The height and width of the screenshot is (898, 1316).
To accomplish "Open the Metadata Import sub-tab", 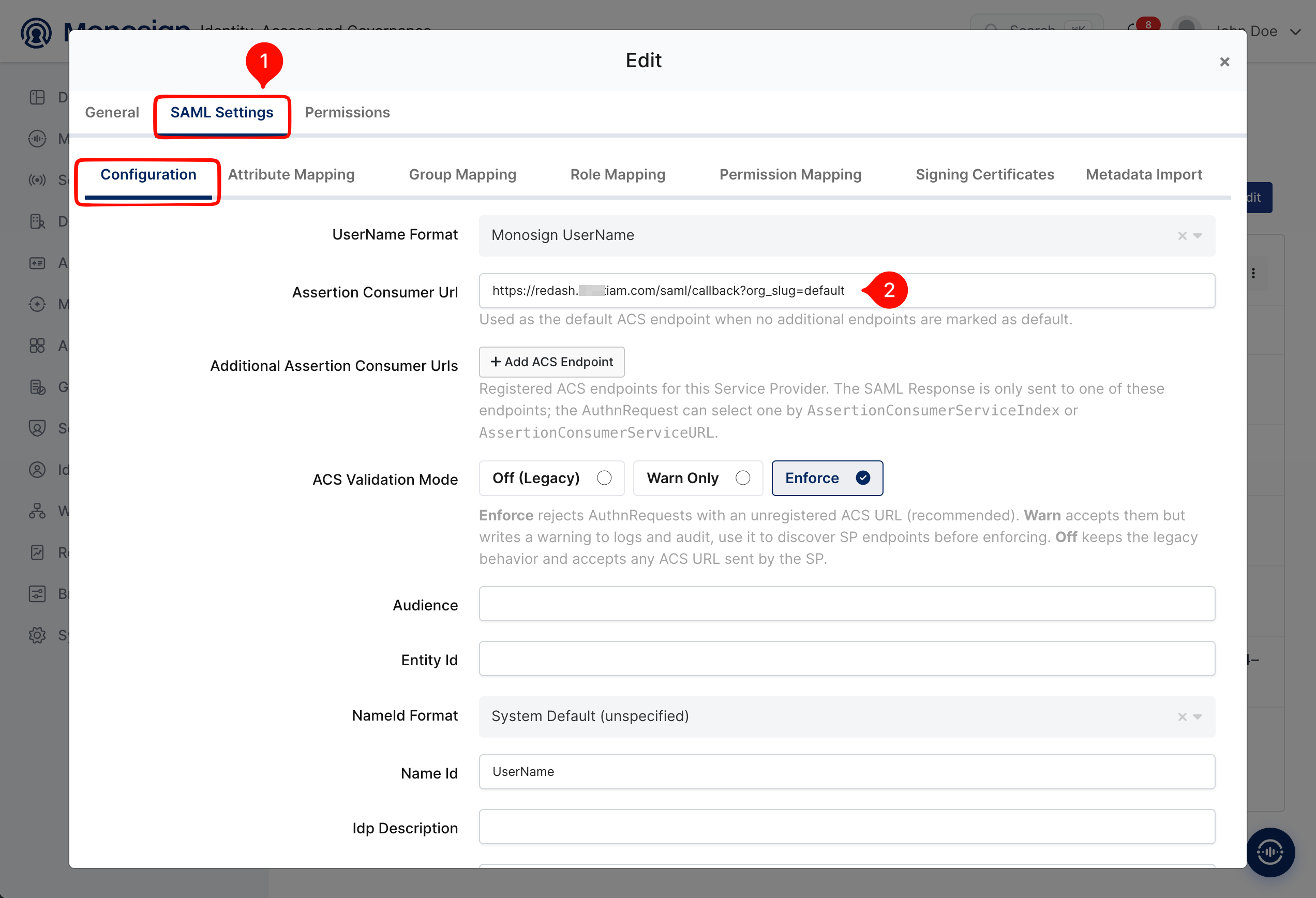I will [1144, 174].
